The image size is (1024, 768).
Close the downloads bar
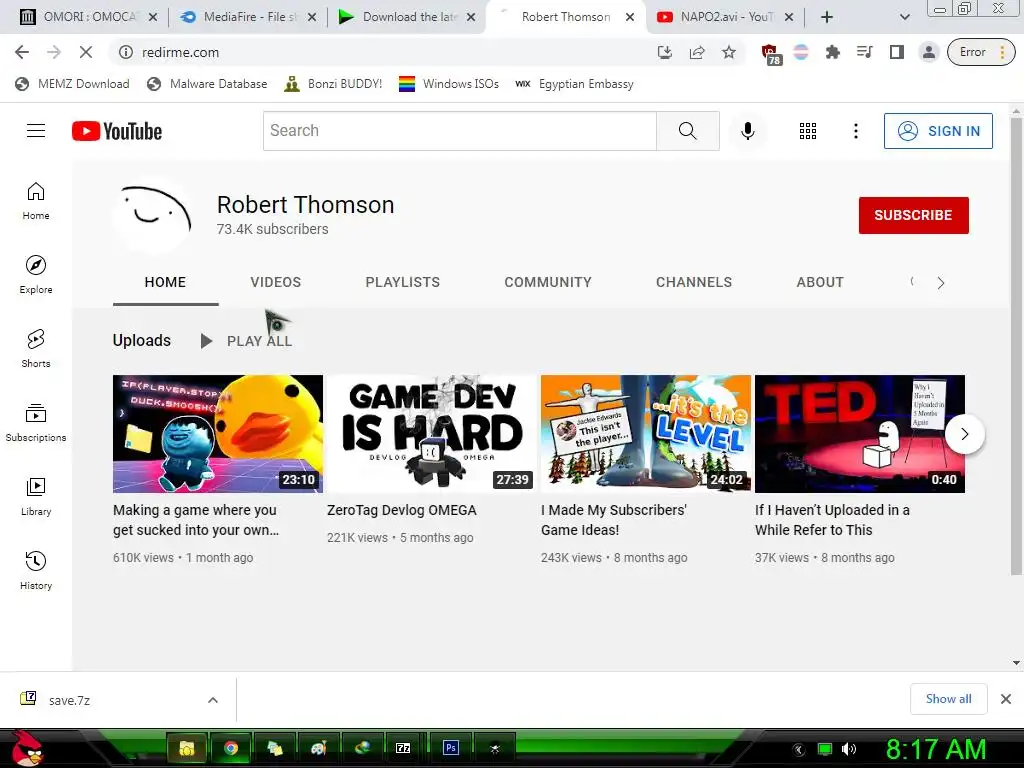click(x=1006, y=699)
